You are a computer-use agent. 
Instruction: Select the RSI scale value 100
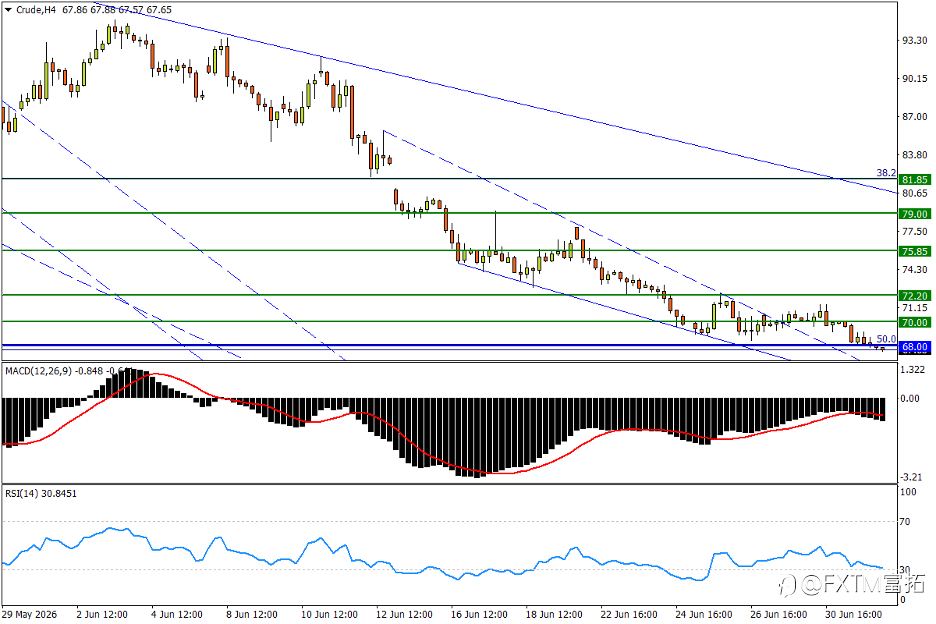[x=908, y=492]
